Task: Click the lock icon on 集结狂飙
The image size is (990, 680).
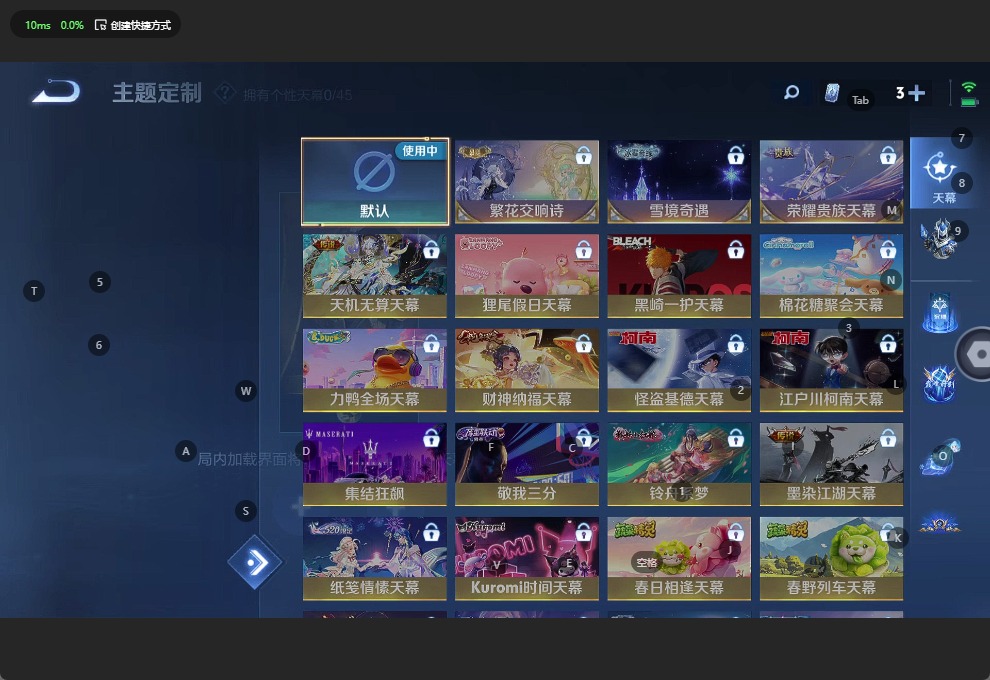Action: tap(431, 438)
